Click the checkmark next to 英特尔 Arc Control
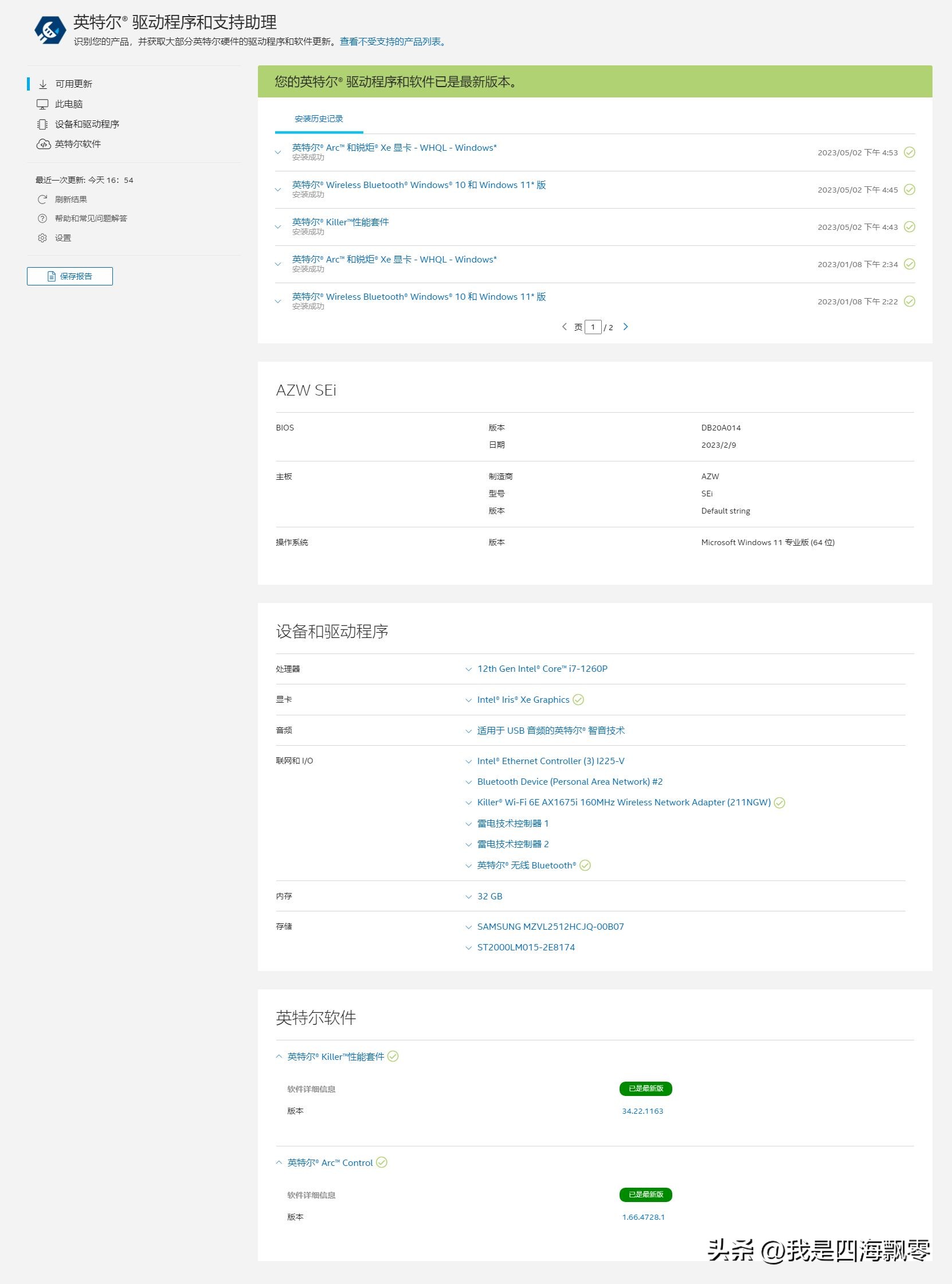 point(382,1162)
